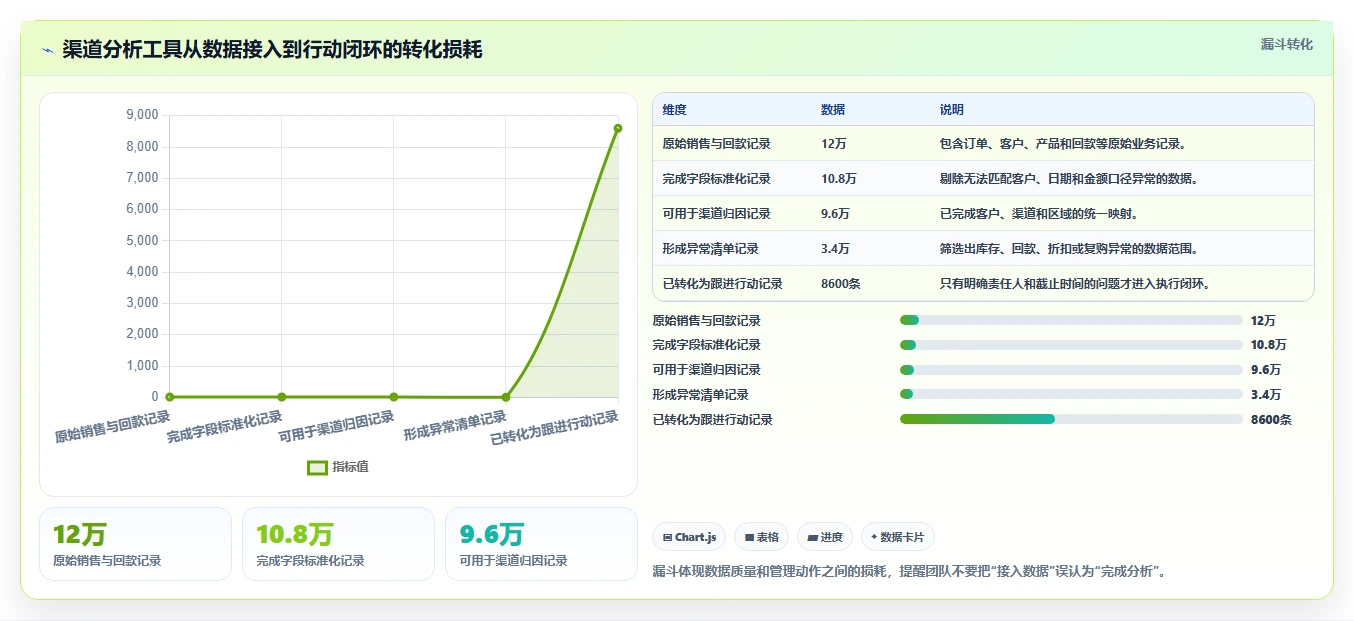Image resolution: width=1354 pixels, height=621 pixels.
Task: Click the footer note starting with 漏斗体现数据质量
Action: (x=909, y=572)
